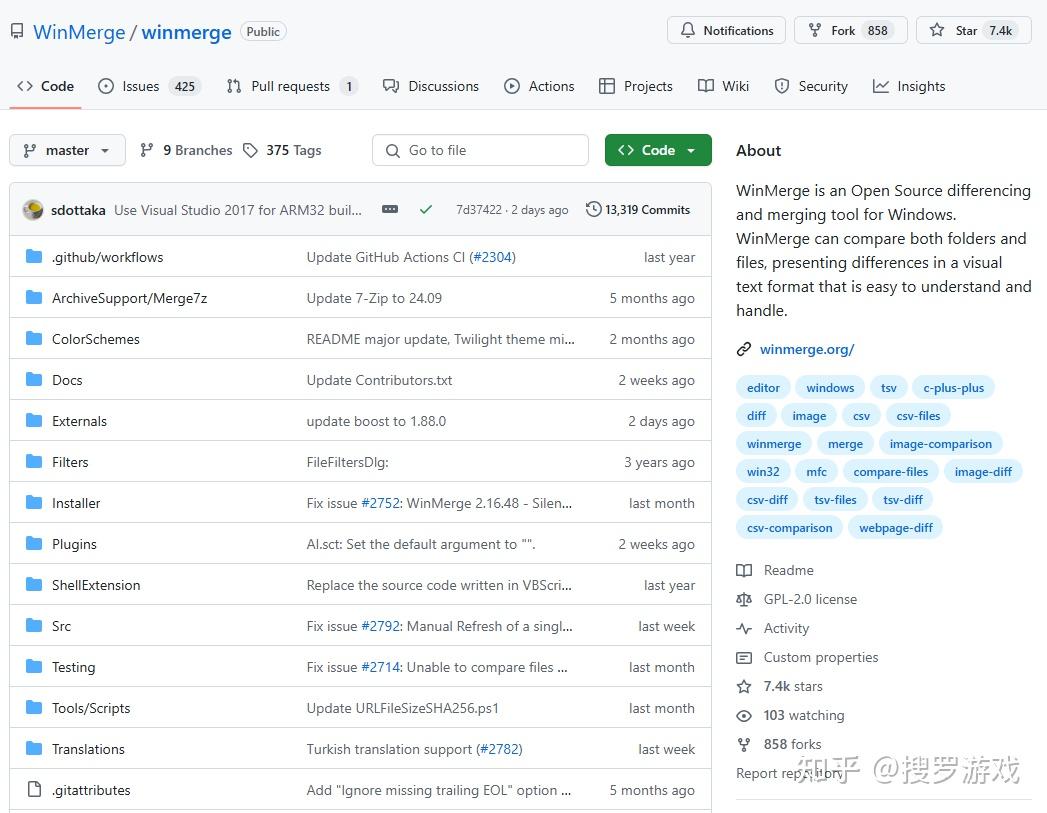
Task: Click the green commit status checkmark
Action: click(x=425, y=210)
